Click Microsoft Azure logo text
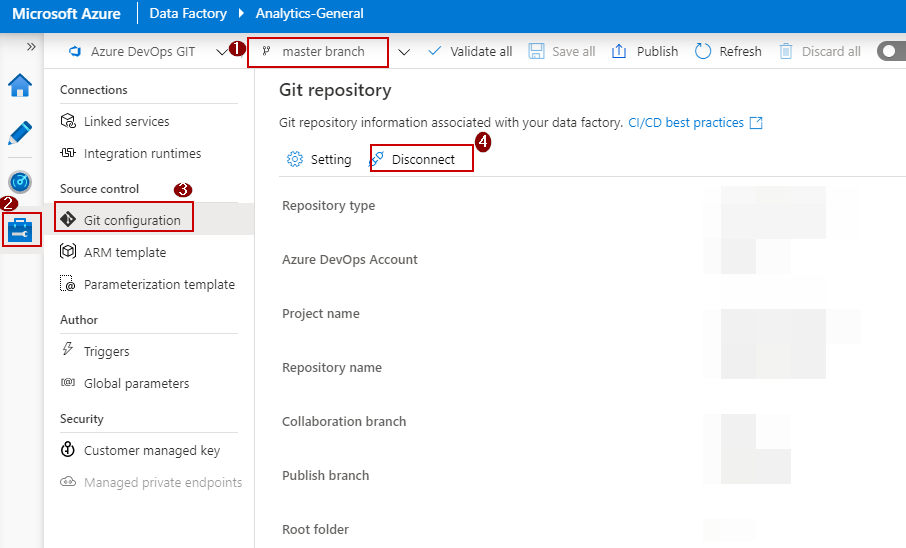The height and width of the screenshot is (548, 906). (x=66, y=13)
